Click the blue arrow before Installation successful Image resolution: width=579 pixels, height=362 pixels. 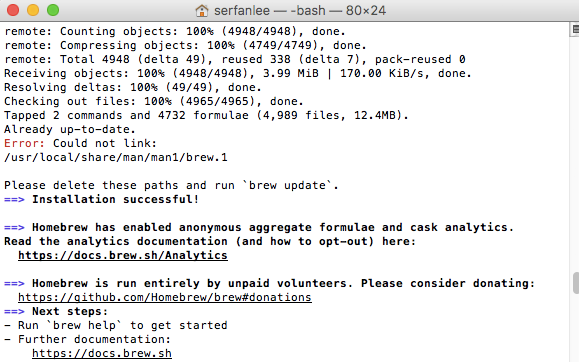[x=14, y=199]
